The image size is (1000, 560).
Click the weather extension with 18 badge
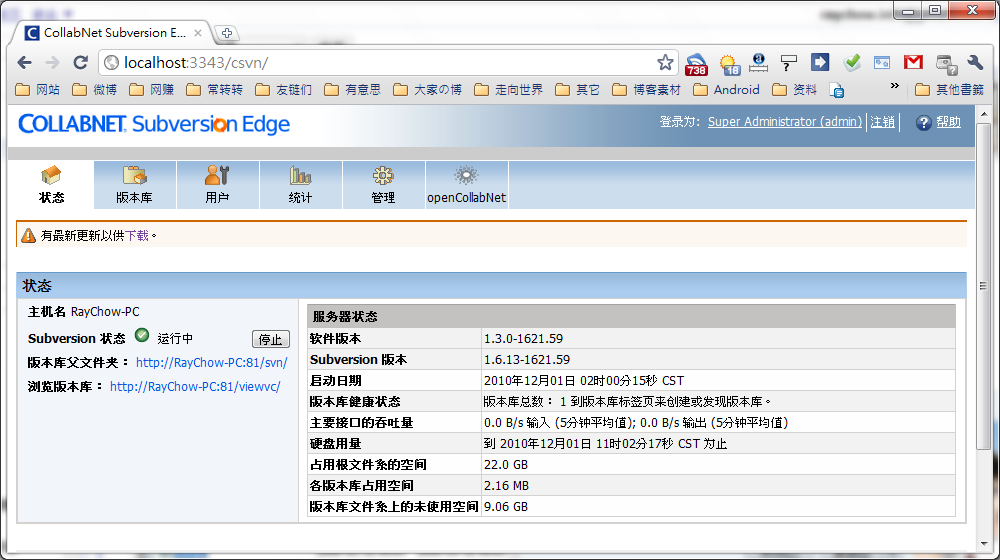729,64
